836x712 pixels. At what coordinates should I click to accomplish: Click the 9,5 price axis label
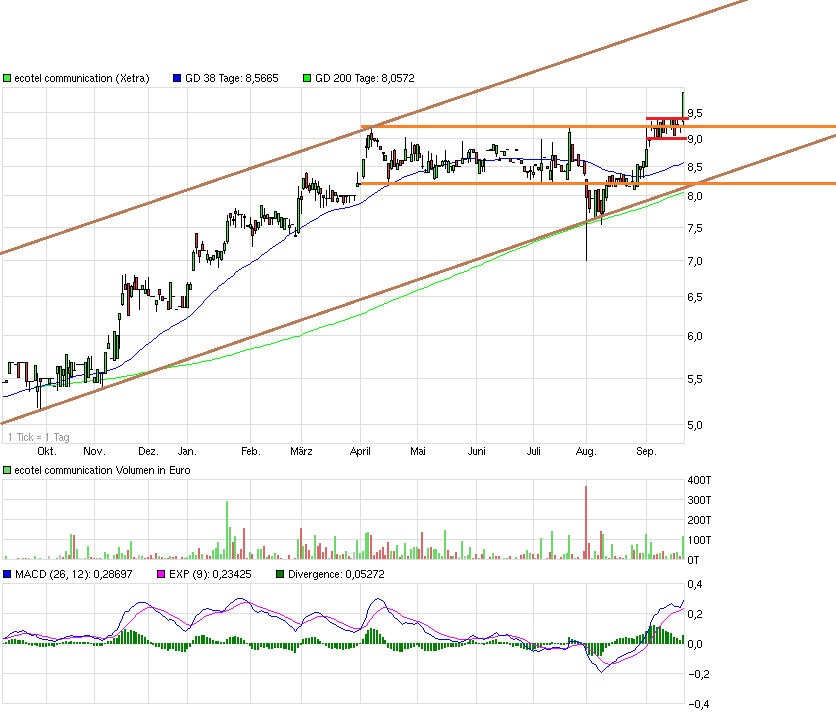[x=695, y=114]
